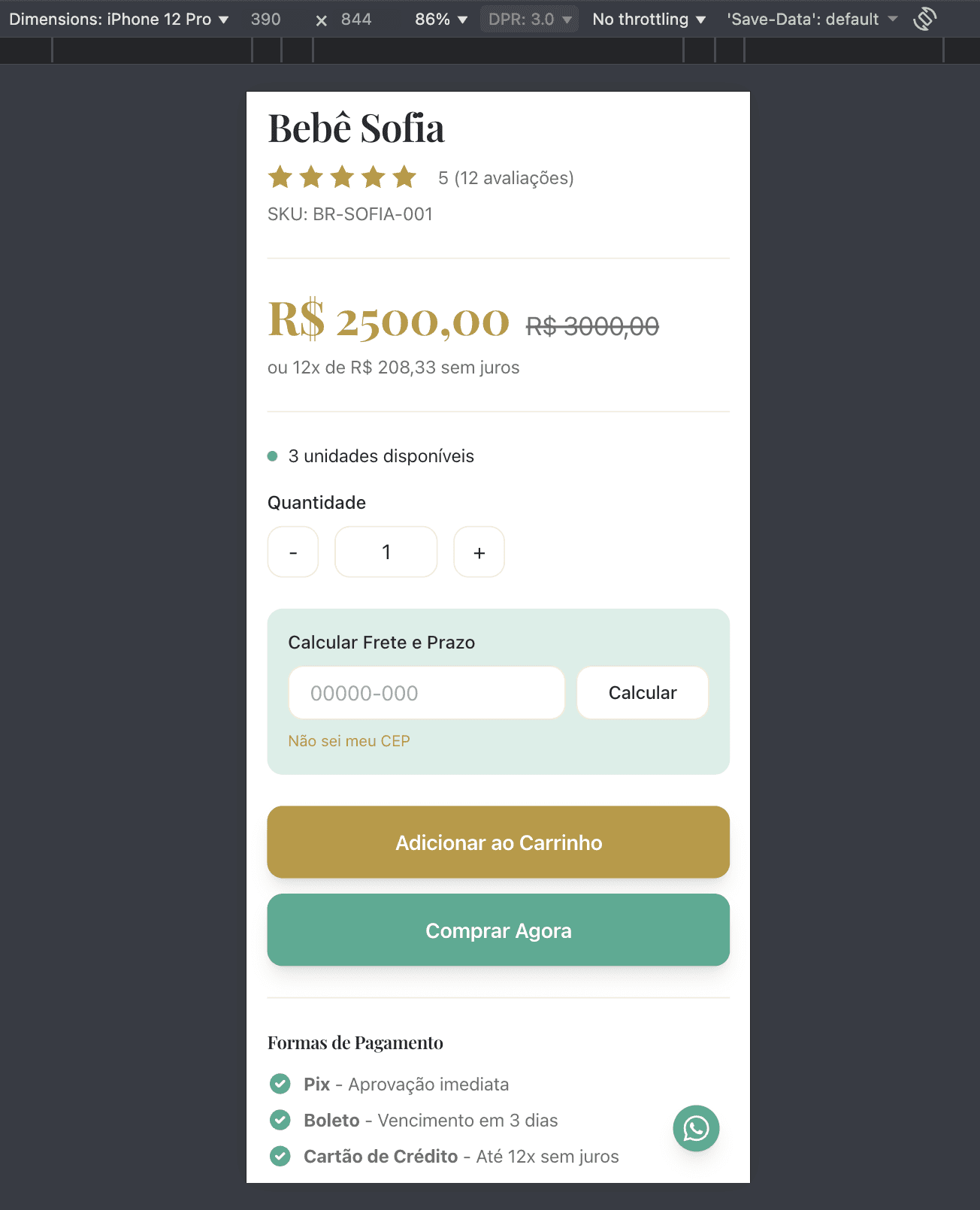Open the Save-Data default dropdown
This screenshot has width=980, height=1210.
pyautogui.click(x=812, y=20)
